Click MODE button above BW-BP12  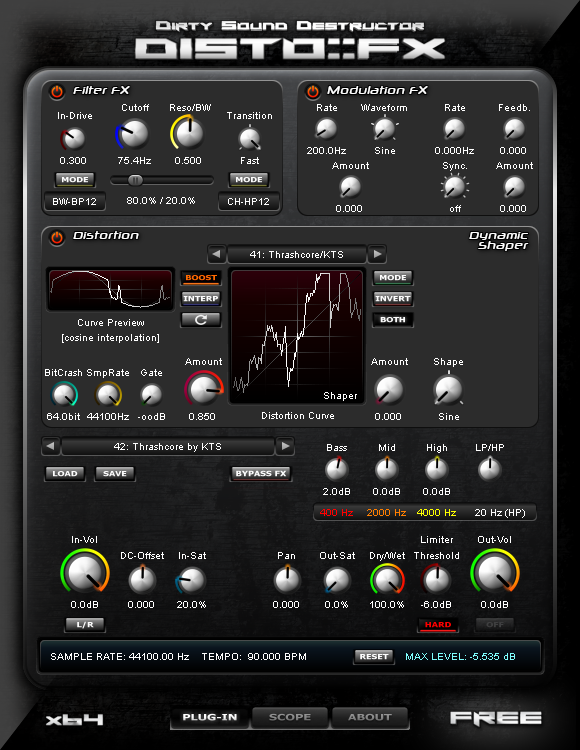[75, 180]
